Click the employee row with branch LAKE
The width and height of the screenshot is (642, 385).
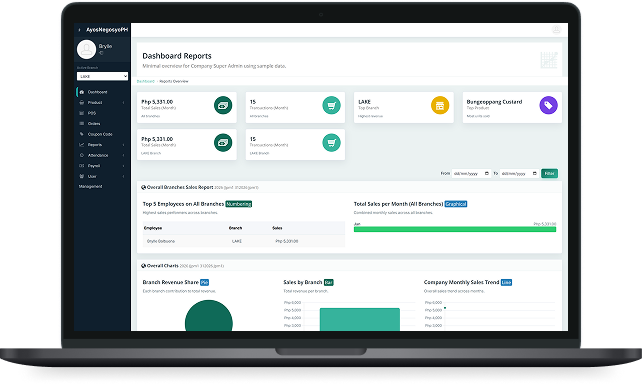click(244, 241)
